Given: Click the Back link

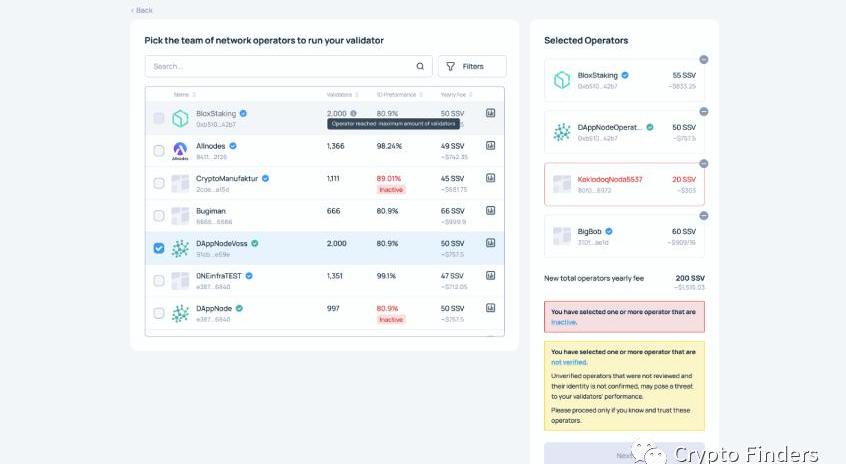Looking at the screenshot, I should tap(142, 10).
